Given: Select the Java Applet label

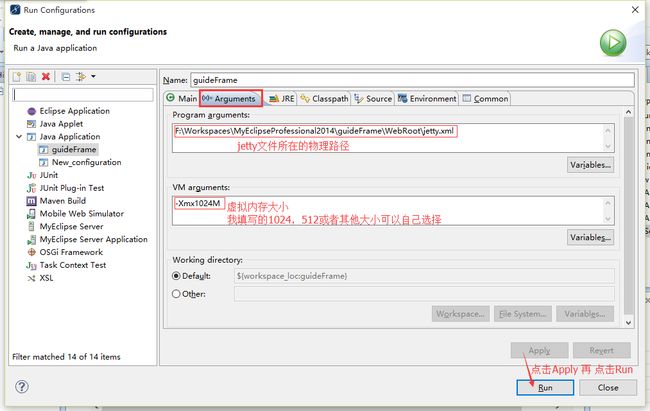Looking at the screenshot, I should pos(61,124).
